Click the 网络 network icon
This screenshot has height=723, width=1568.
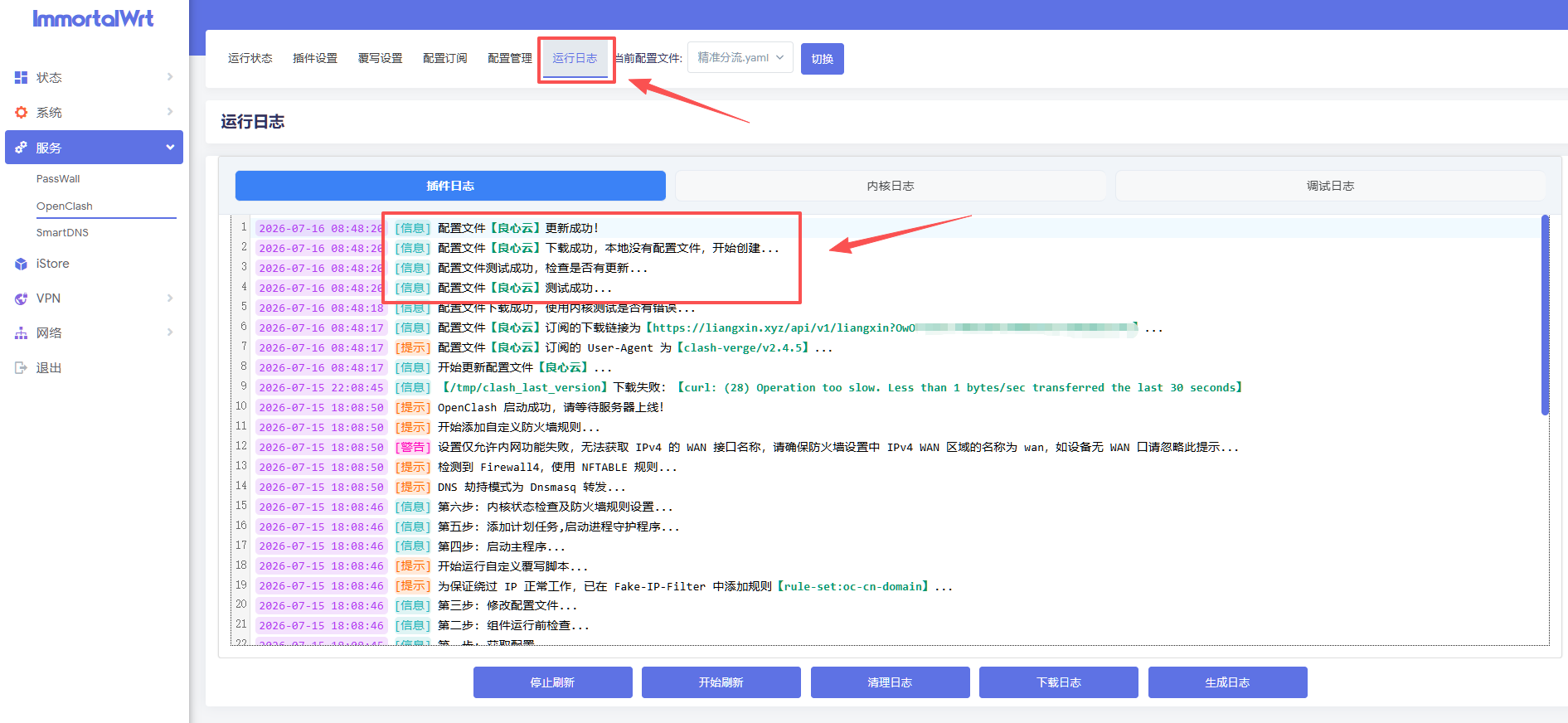click(x=22, y=333)
